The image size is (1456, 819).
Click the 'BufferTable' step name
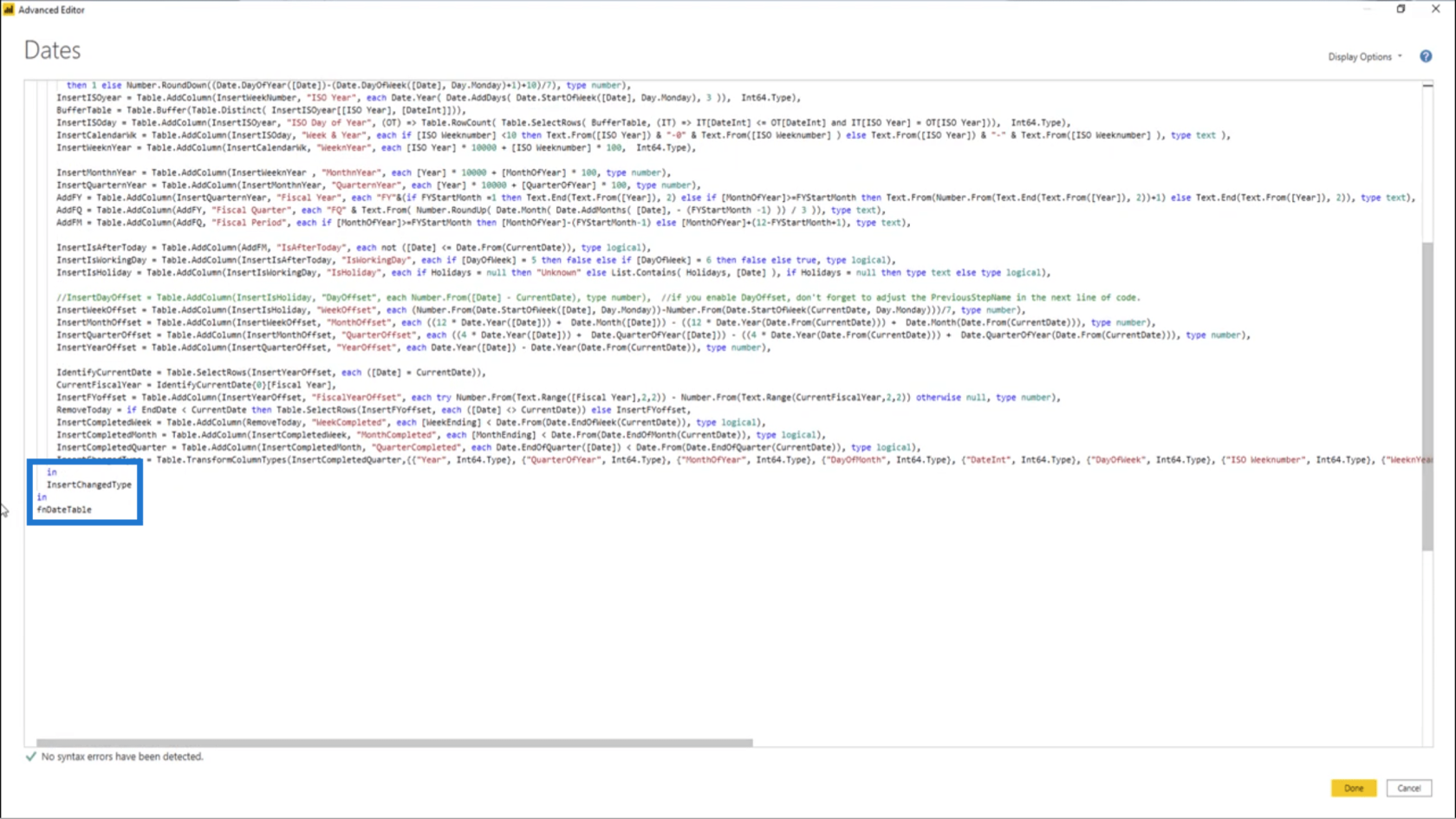click(84, 110)
